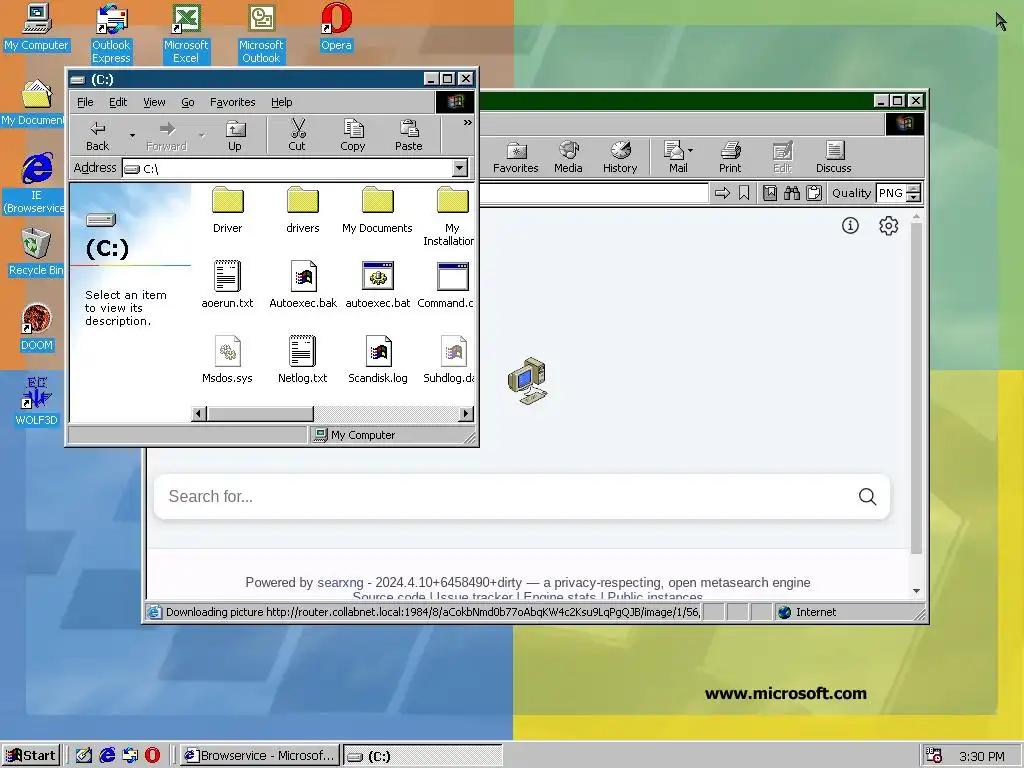Screen dimensions: 1024x768
Task: Click the Show Desktop quick launch icon
Action: click(84, 756)
